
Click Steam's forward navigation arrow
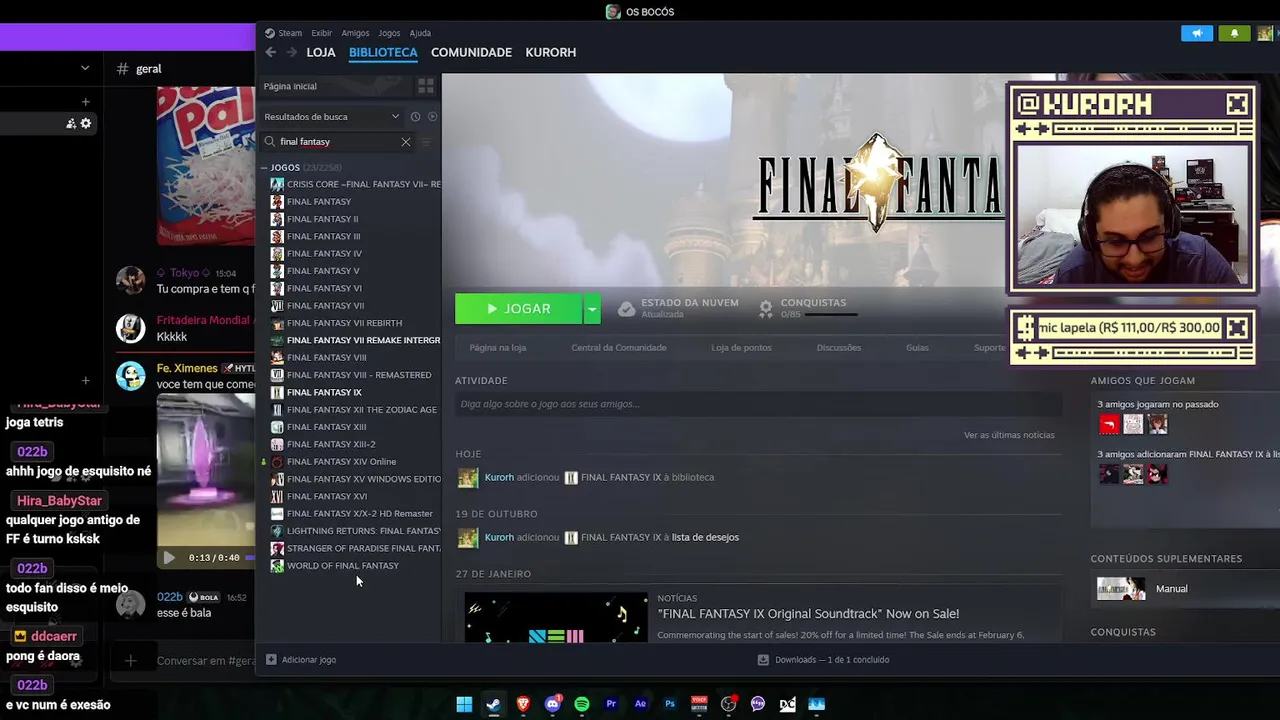[291, 52]
